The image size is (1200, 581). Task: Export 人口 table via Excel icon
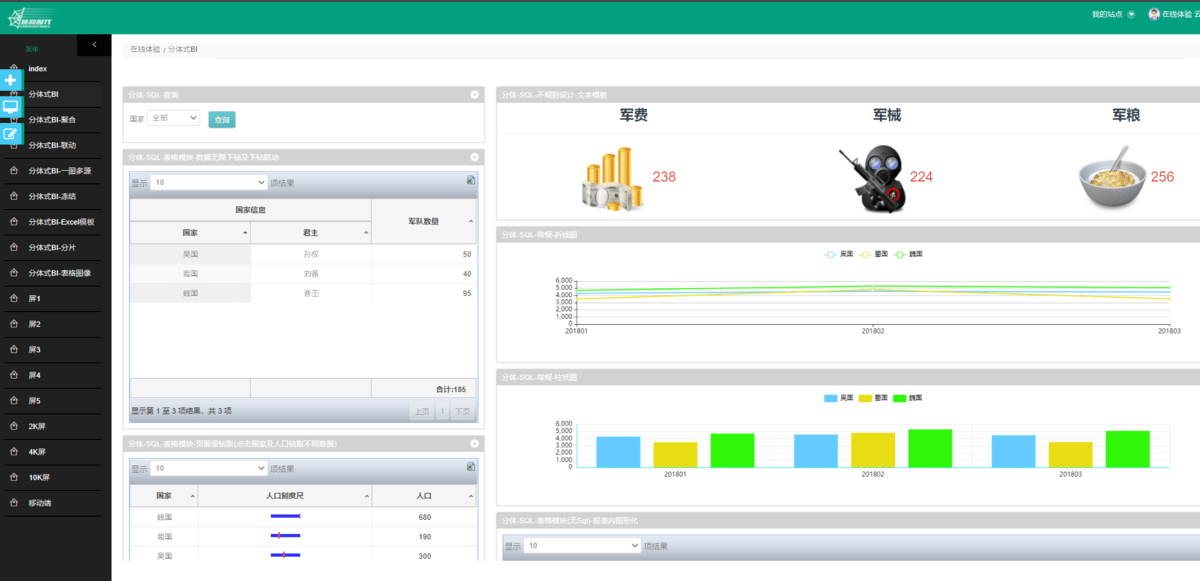[471, 466]
